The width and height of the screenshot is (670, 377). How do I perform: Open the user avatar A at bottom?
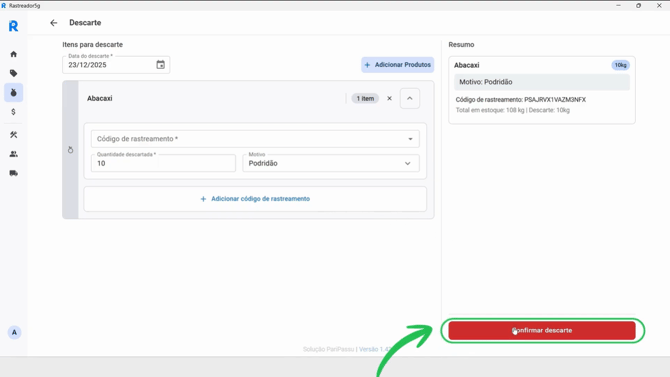(x=14, y=333)
